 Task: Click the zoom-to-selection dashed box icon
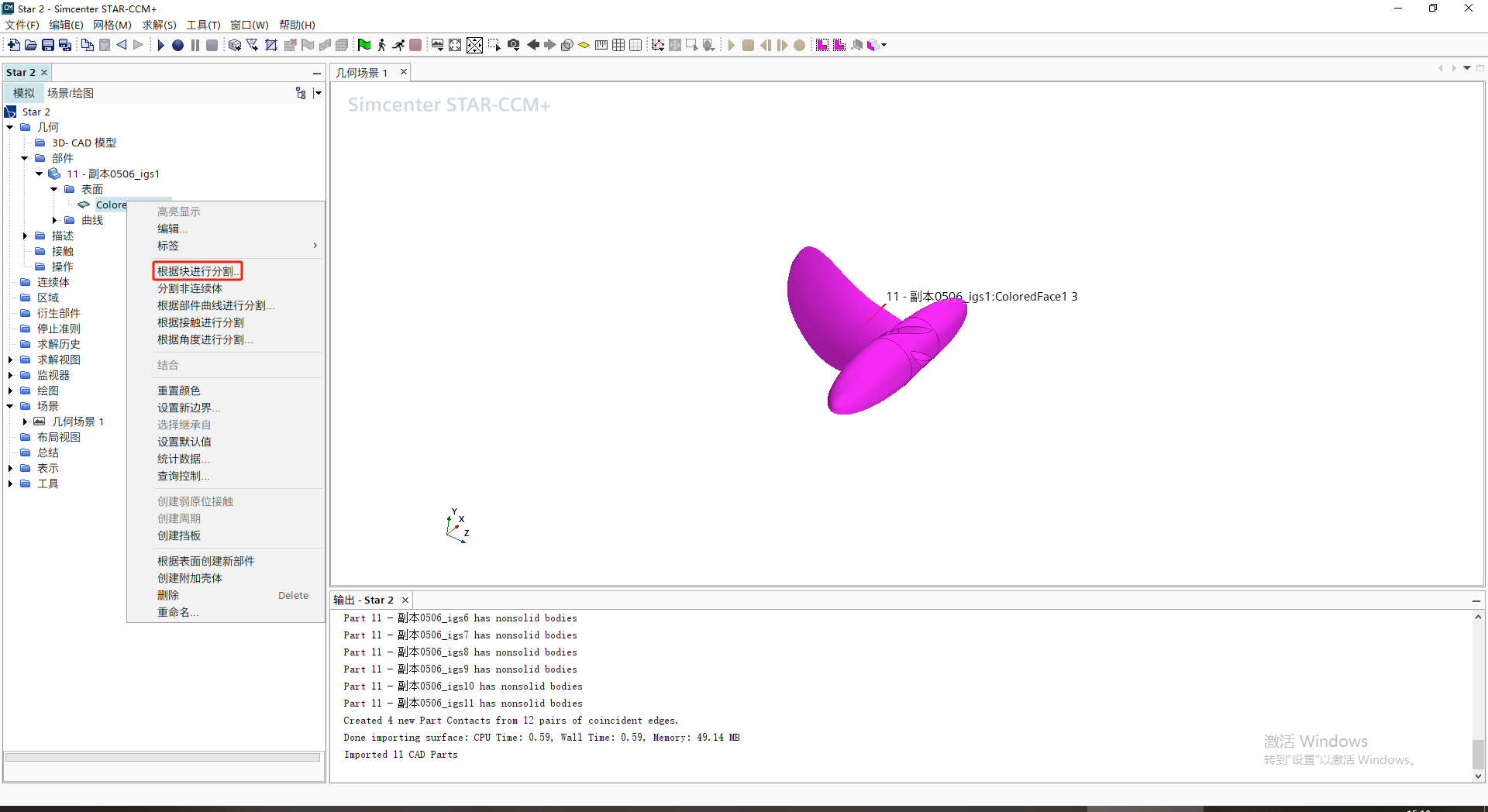(x=494, y=45)
